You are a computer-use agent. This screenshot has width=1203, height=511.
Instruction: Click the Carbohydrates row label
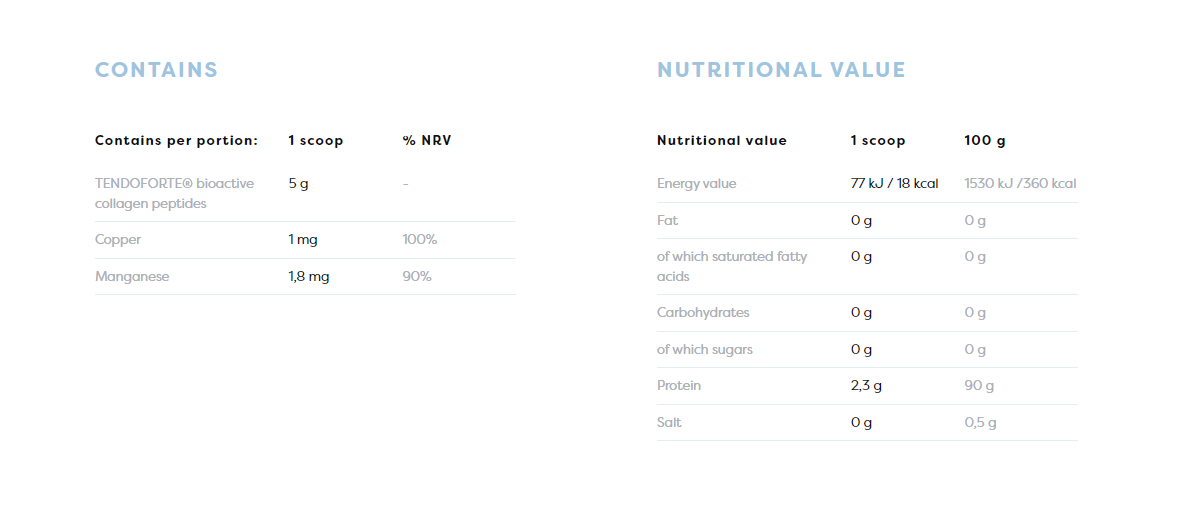point(703,313)
